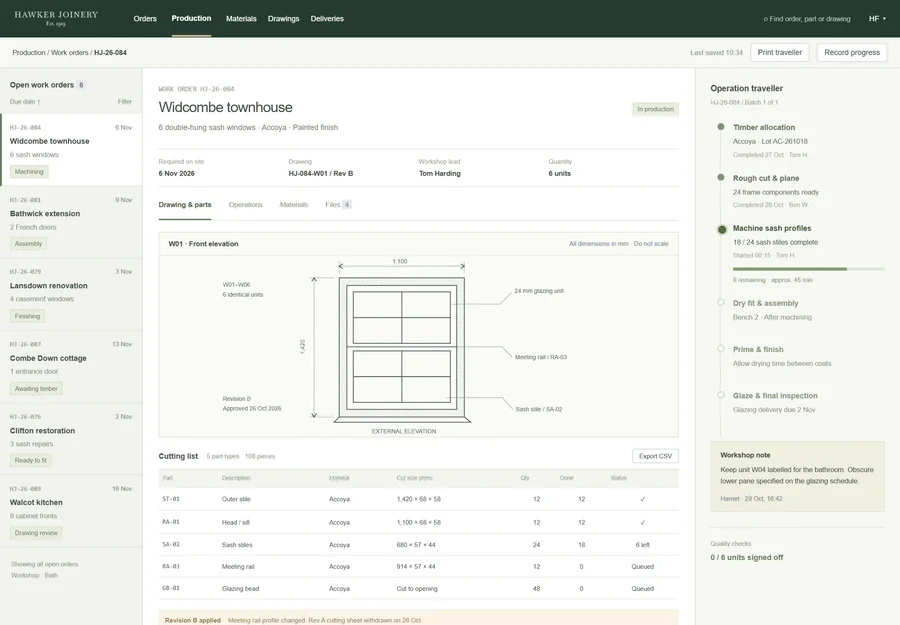Switch to the Operations tab
The width and height of the screenshot is (900, 625).
point(246,205)
